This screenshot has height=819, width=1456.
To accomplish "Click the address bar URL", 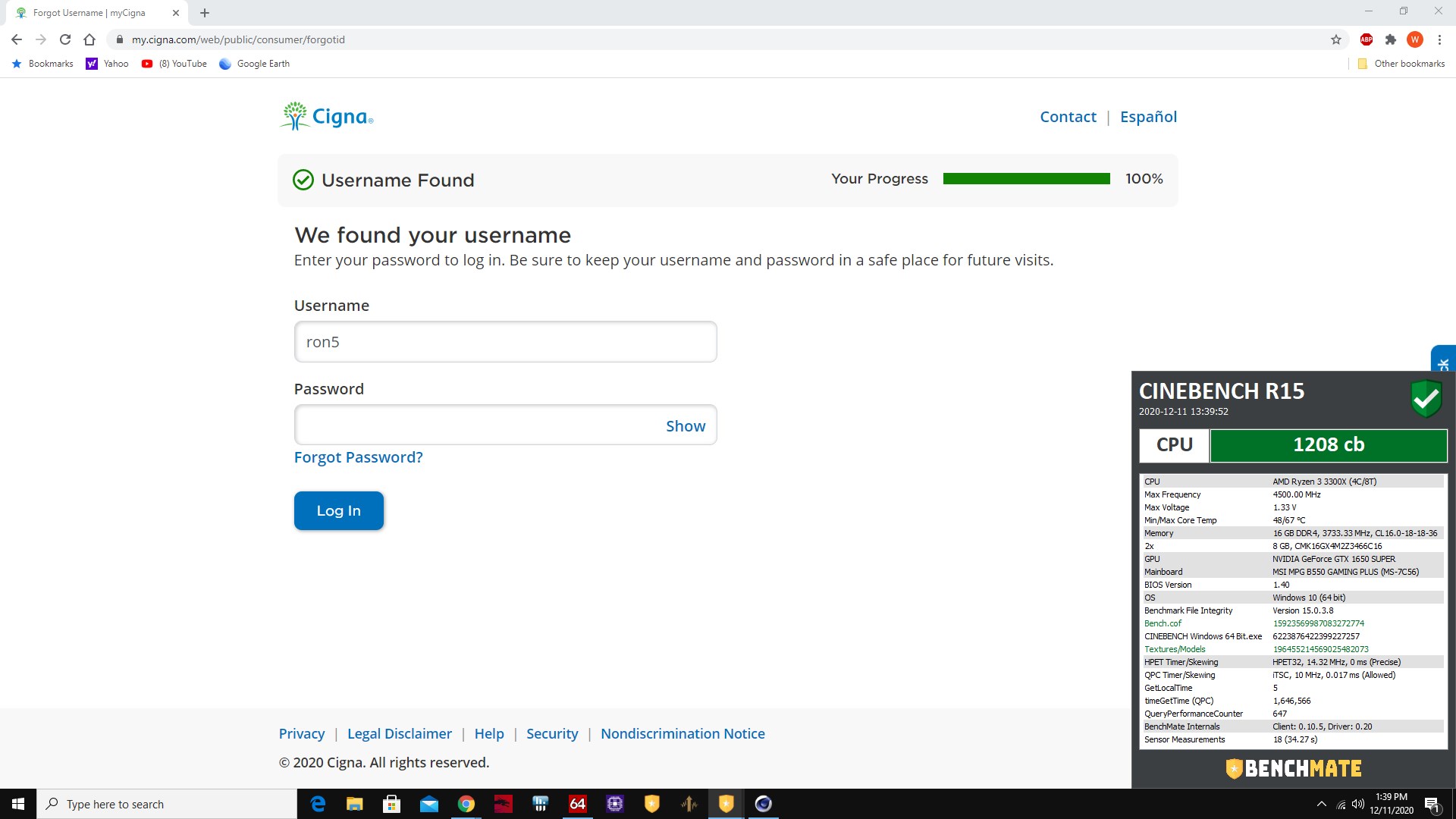I will pyautogui.click(x=238, y=39).
